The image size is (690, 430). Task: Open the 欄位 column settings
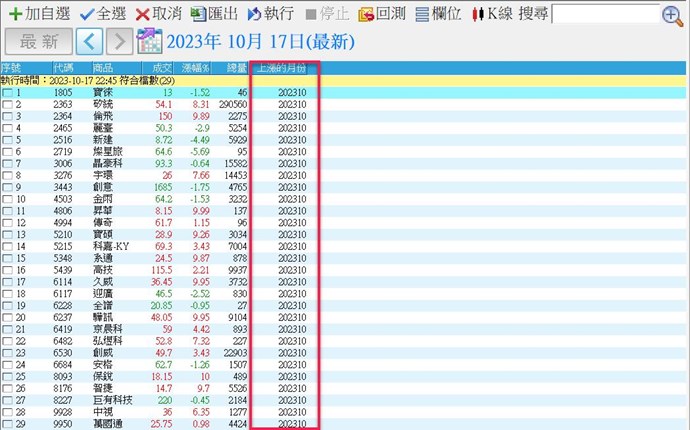(x=423, y=14)
